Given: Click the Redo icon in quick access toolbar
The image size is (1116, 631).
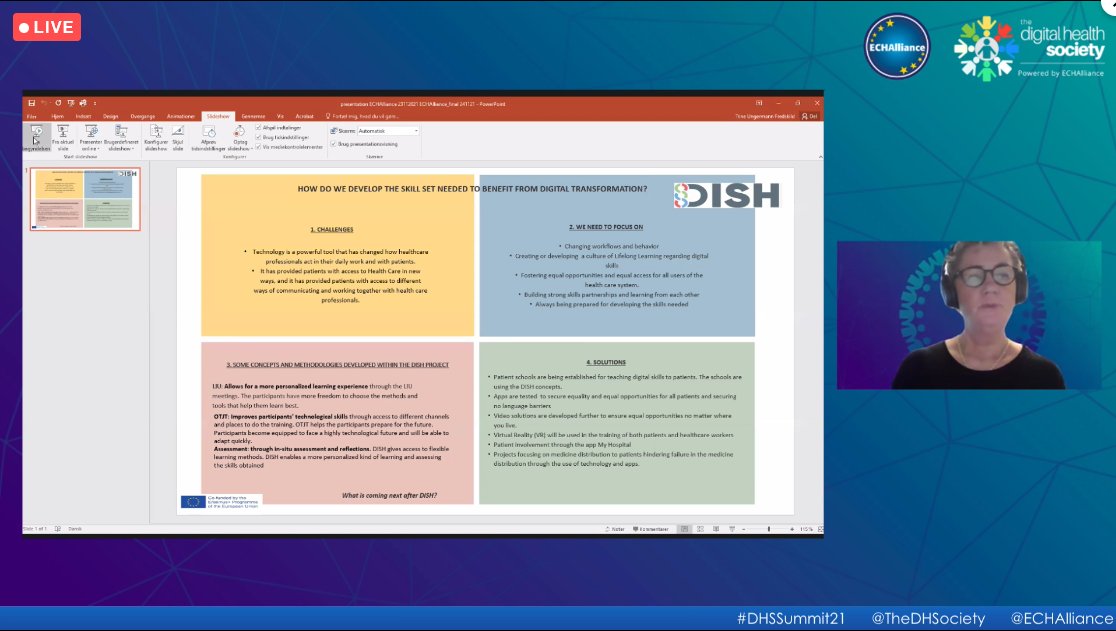Looking at the screenshot, I should point(58,103).
